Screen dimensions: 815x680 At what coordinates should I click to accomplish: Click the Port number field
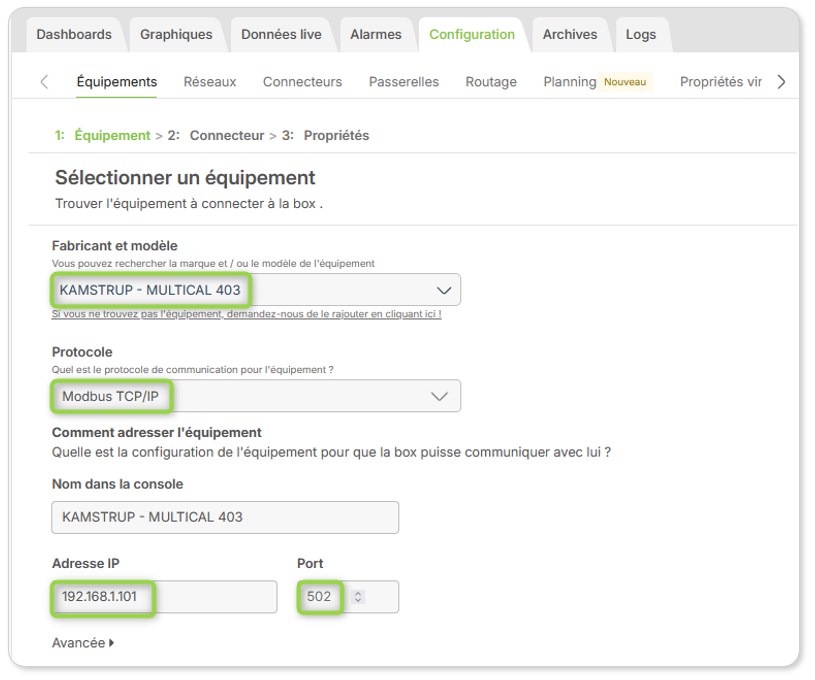[348, 597]
